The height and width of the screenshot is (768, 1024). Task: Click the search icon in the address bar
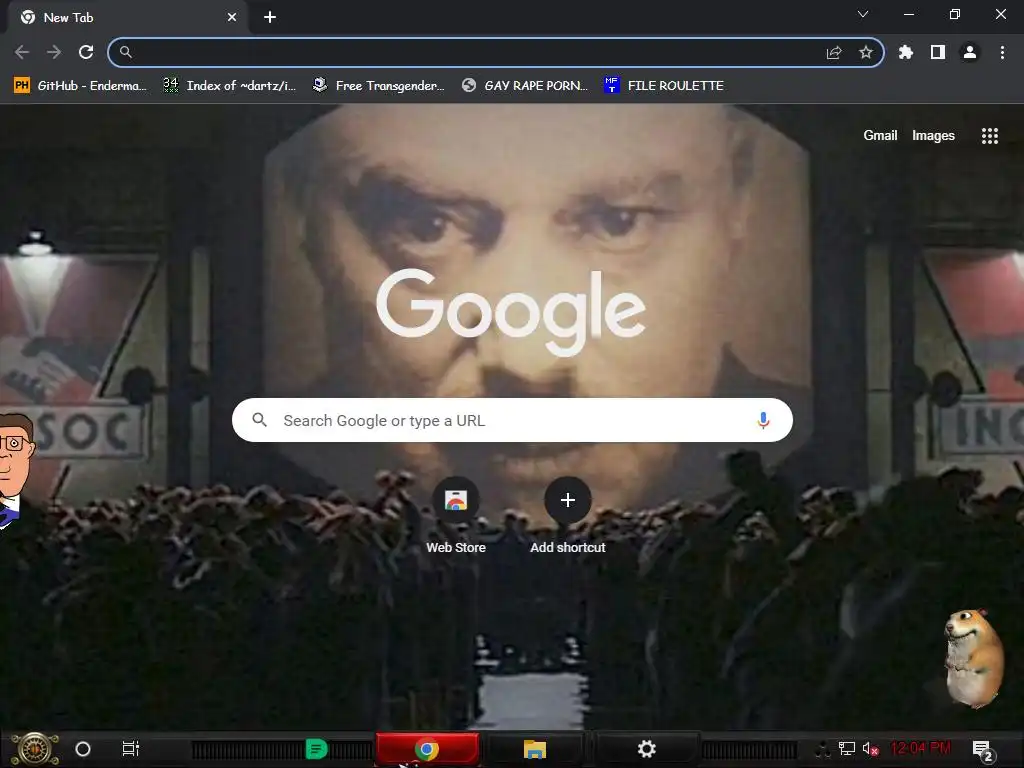coord(125,52)
